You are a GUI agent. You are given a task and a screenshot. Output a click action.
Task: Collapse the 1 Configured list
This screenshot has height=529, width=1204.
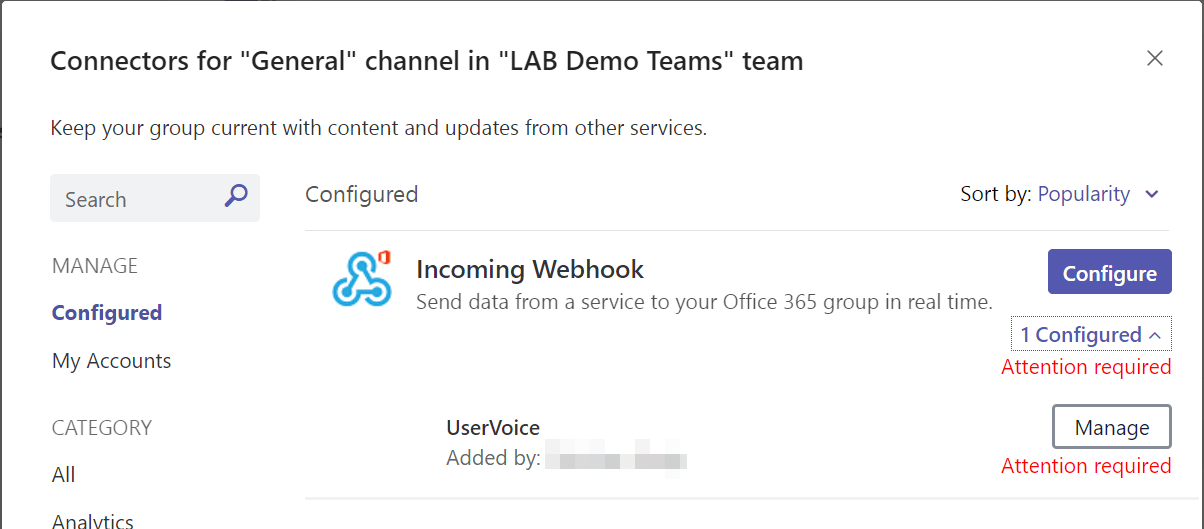1091,335
